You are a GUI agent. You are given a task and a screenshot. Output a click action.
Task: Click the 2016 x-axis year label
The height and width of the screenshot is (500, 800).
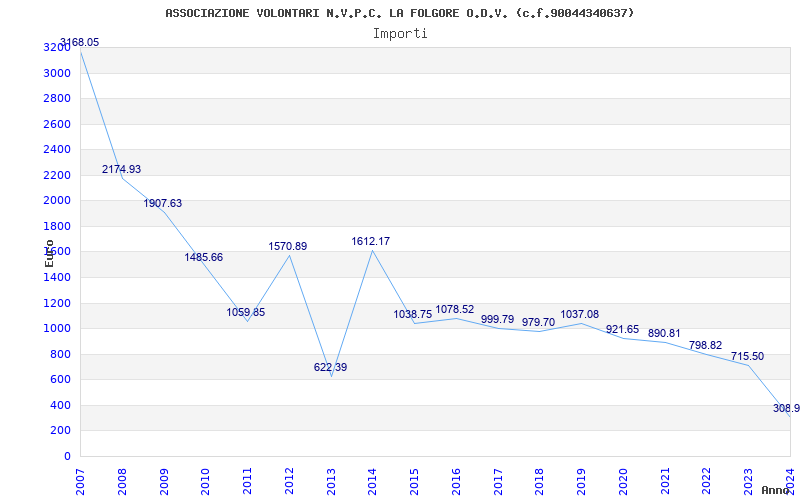pos(456,481)
